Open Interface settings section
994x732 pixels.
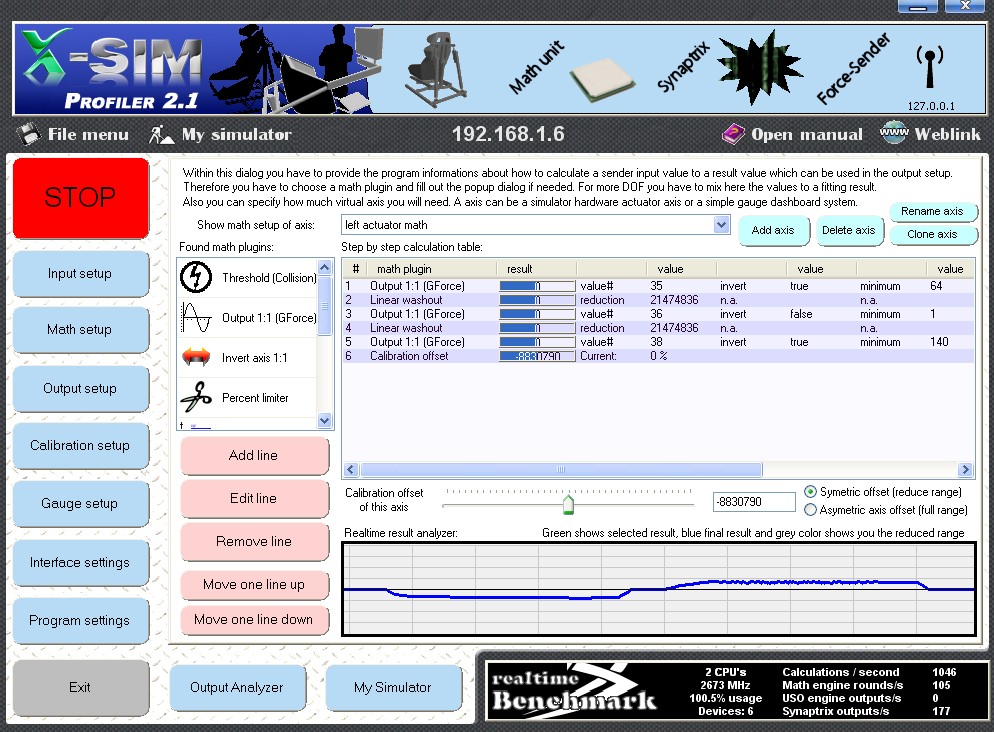pos(80,562)
